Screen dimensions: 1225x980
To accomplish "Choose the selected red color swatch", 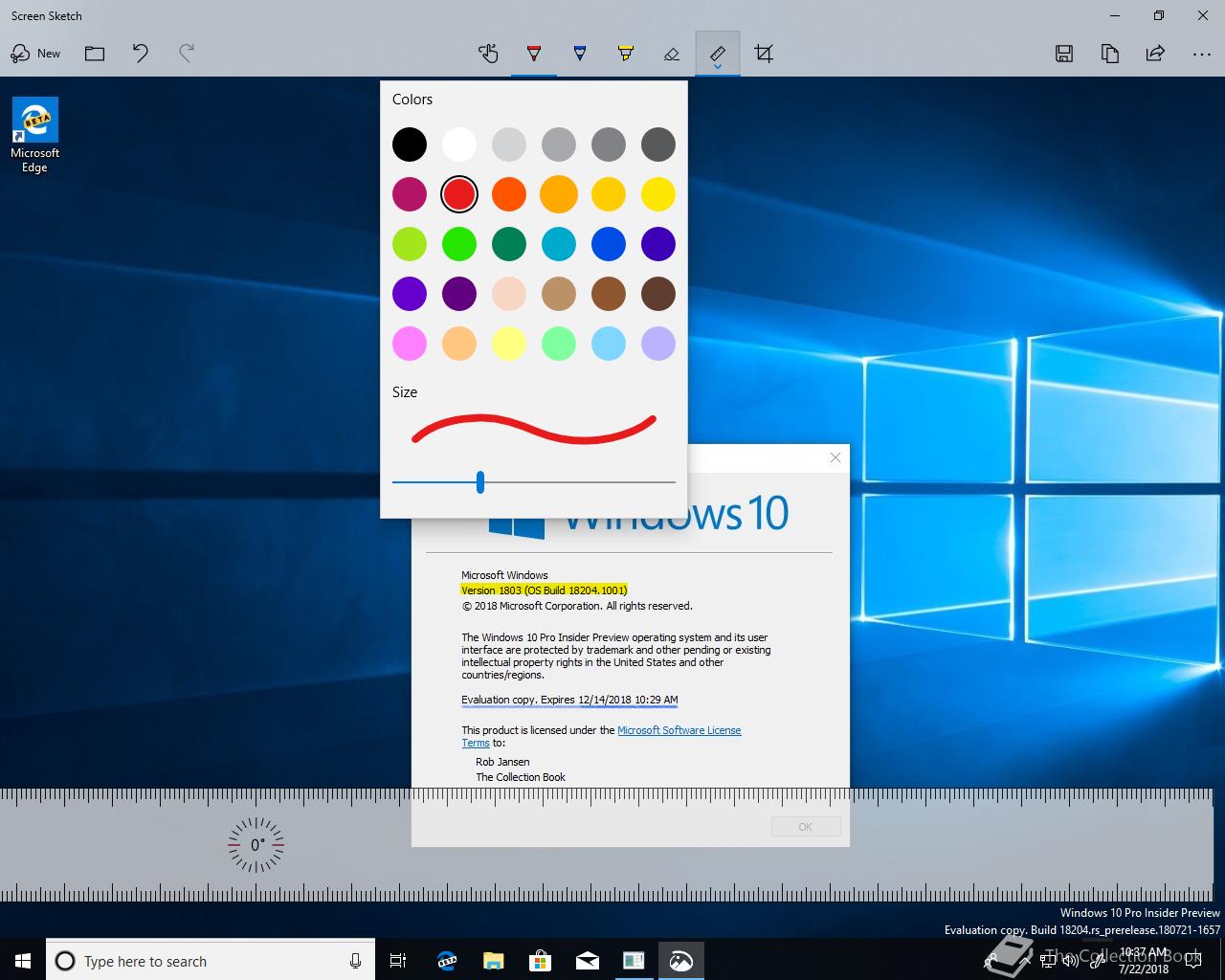I will (x=459, y=194).
